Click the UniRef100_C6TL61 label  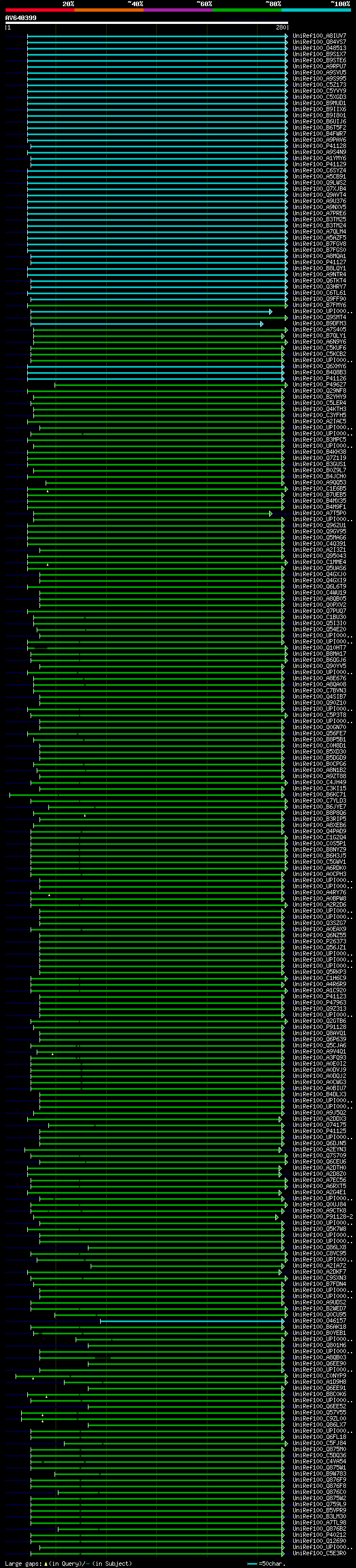click(319, 293)
